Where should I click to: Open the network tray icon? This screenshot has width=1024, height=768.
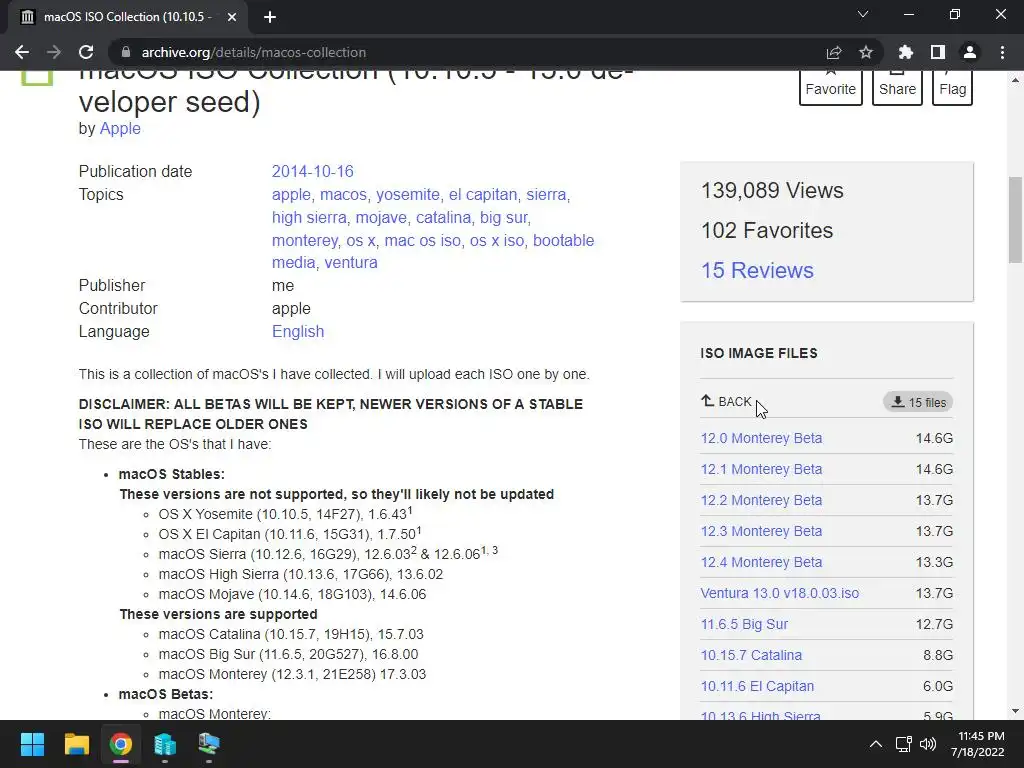[x=904, y=744]
